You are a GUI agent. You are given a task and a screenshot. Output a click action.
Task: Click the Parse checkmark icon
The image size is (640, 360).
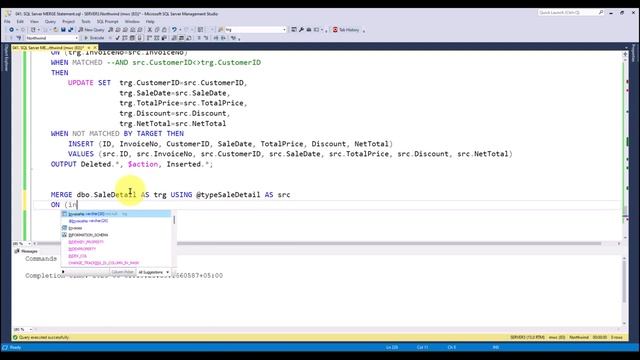pos(118,38)
